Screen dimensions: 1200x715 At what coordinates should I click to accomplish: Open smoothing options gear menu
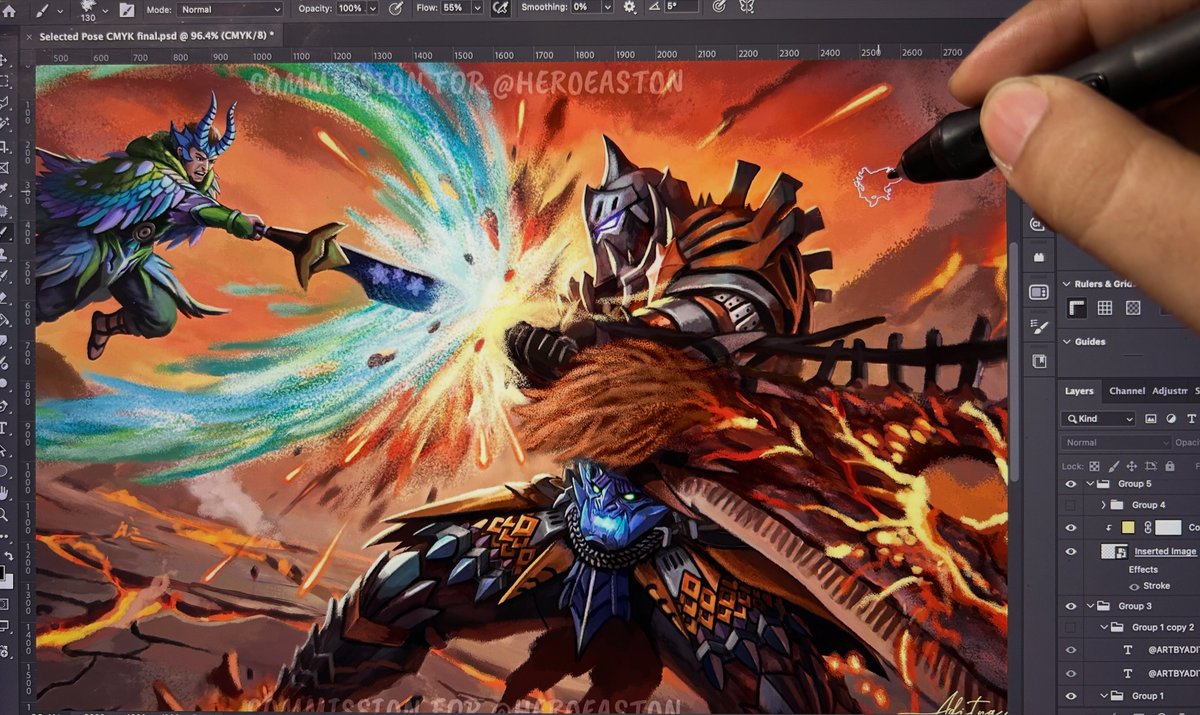point(629,8)
